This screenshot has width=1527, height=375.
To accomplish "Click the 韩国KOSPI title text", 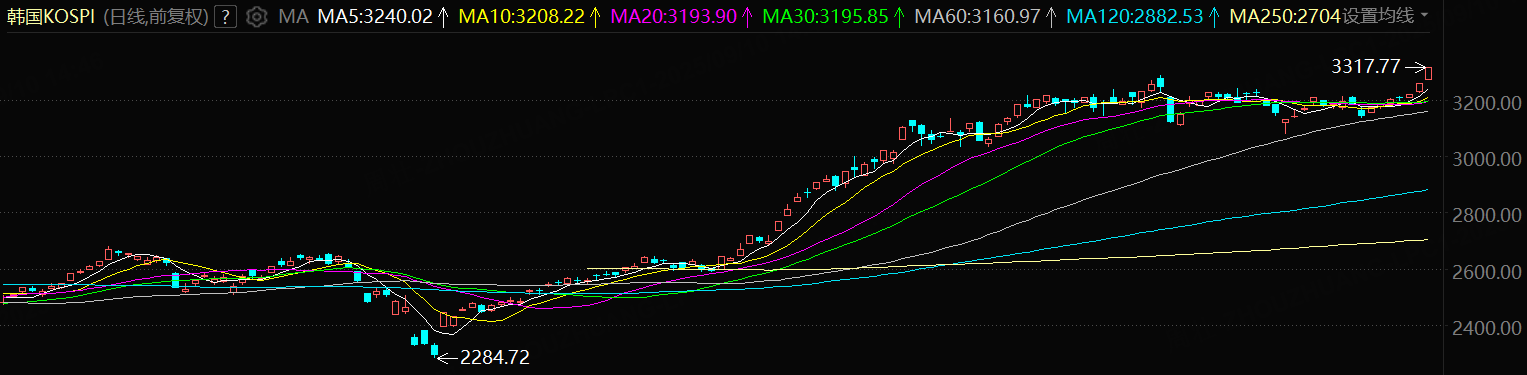I will [x=52, y=16].
